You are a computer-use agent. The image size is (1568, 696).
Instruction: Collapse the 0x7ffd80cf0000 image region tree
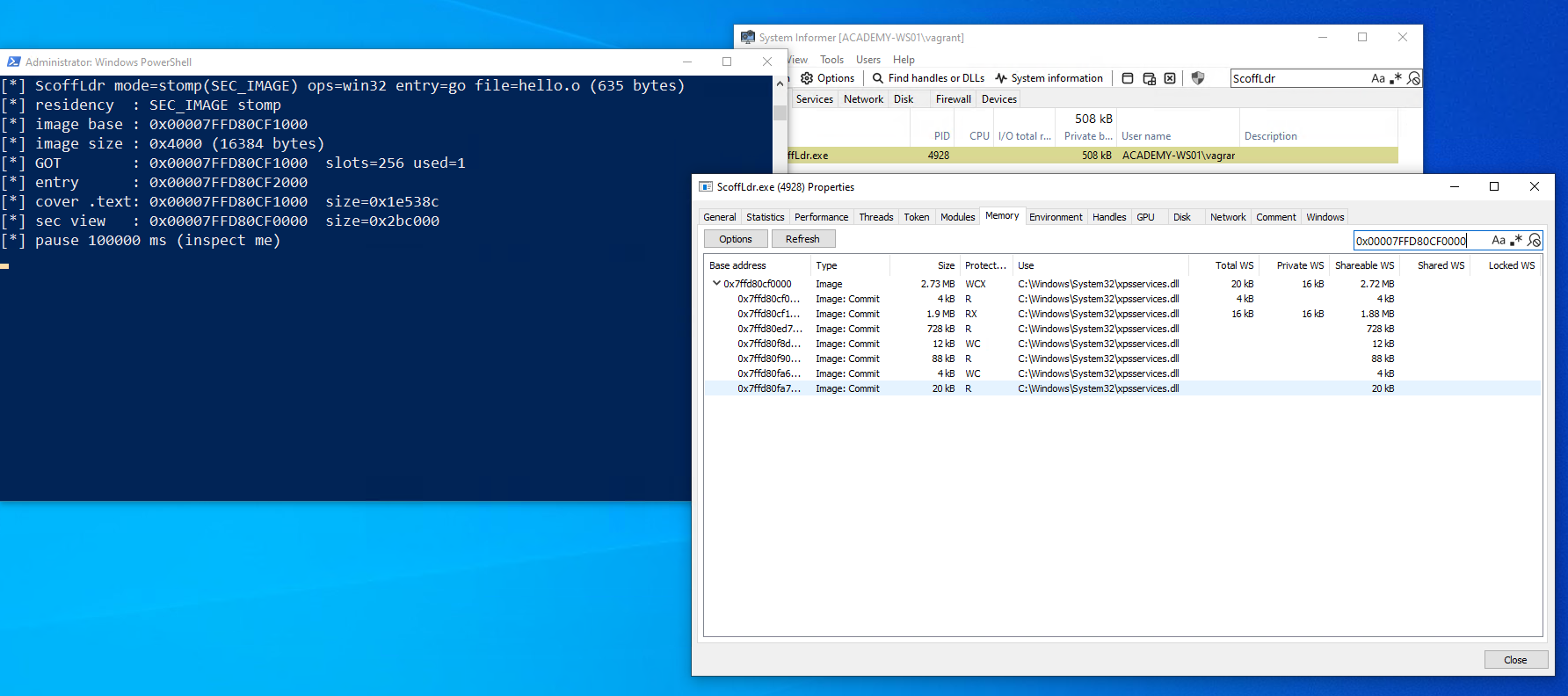(x=716, y=283)
